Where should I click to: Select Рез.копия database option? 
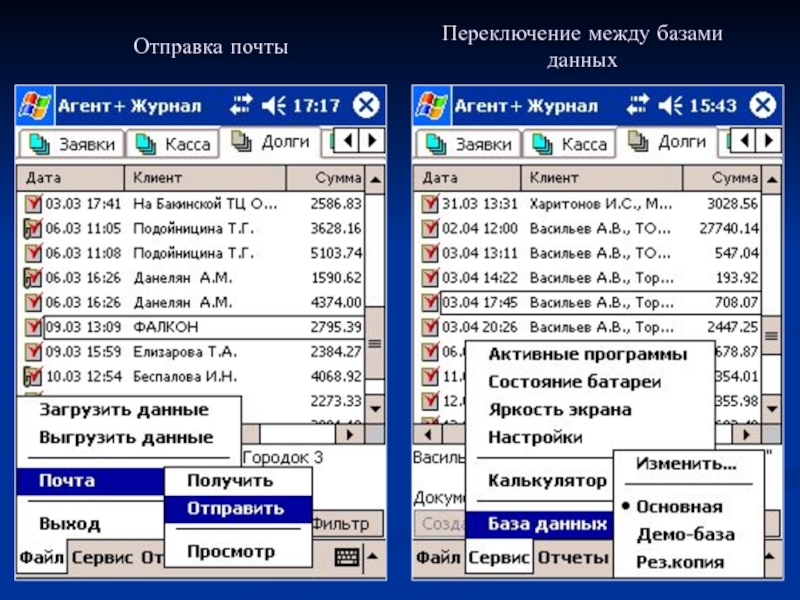tap(680, 562)
